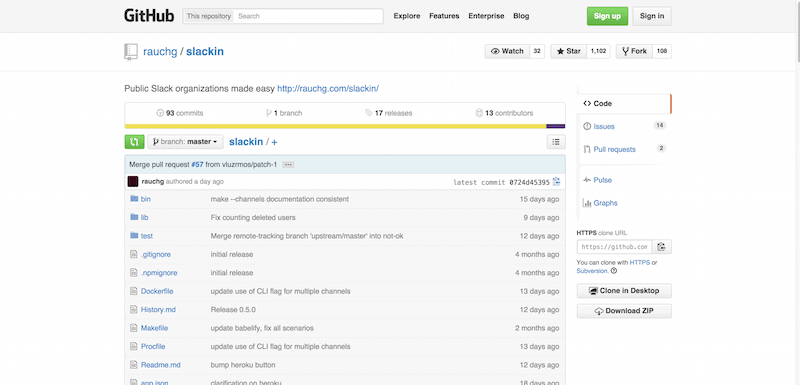Screen dimensions: 800x385
Task: Open commit 'Fix counting deleted users'
Action: (253, 217)
